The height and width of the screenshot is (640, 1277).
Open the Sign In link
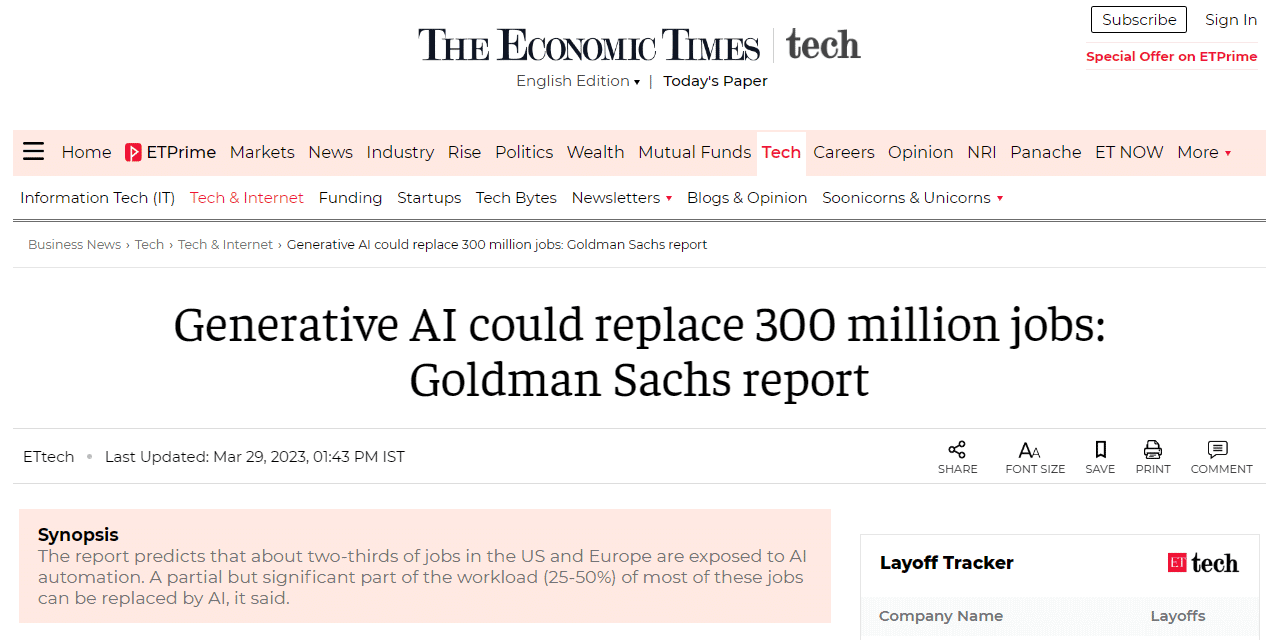click(x=1231, y=20)
